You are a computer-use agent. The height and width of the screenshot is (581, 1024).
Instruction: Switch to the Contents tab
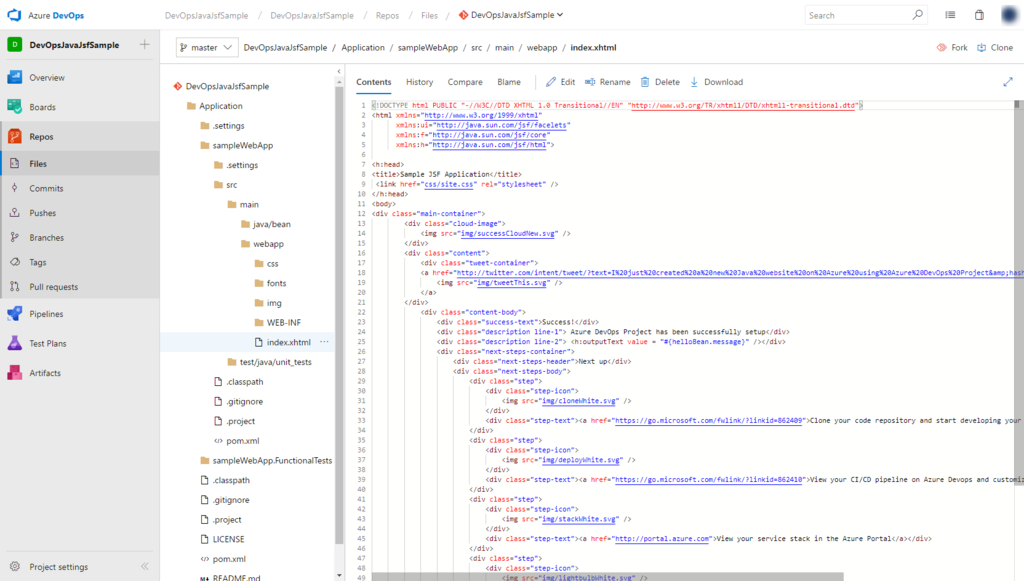coord(374,82)
